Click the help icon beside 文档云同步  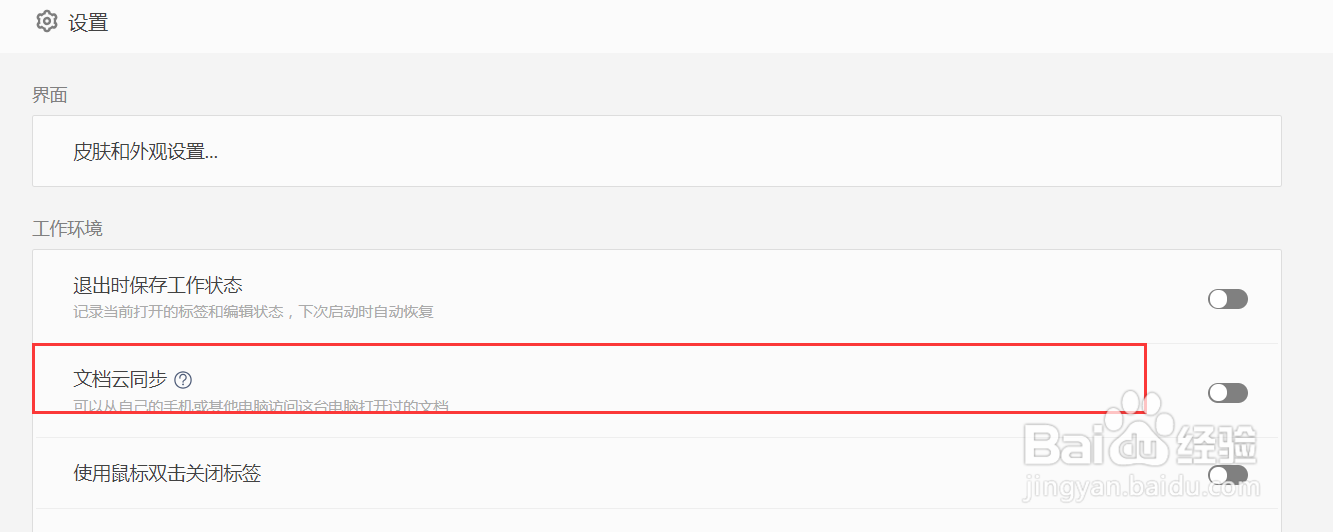pyautogui.click(x=183, y=380)
